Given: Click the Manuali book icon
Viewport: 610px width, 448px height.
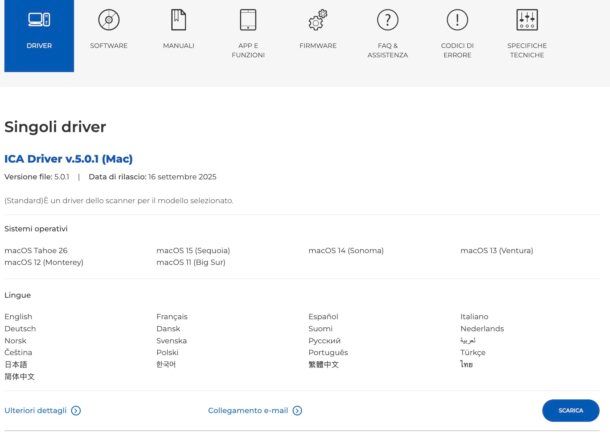Looking at the screenshot, I should coord(178,19).
